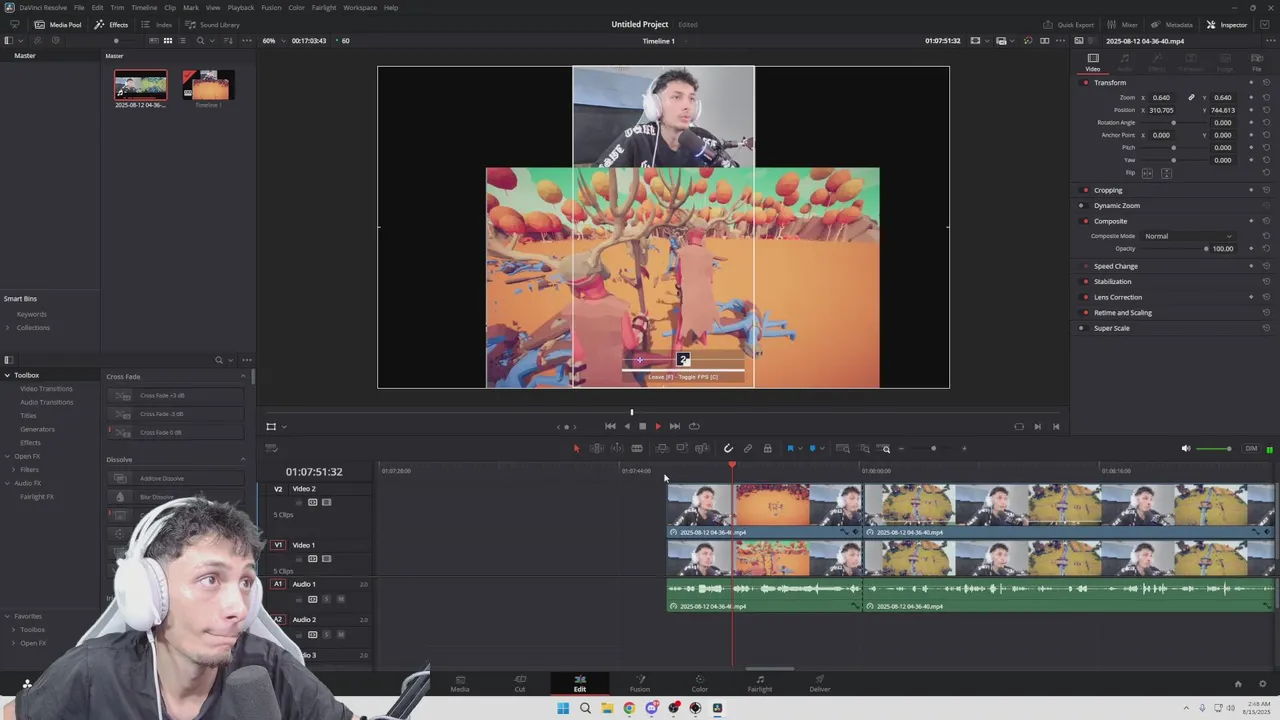Screen dimensions: 1280x720
Task: Open the audio Mixer panel
Action: click(x=1122, y=24)
